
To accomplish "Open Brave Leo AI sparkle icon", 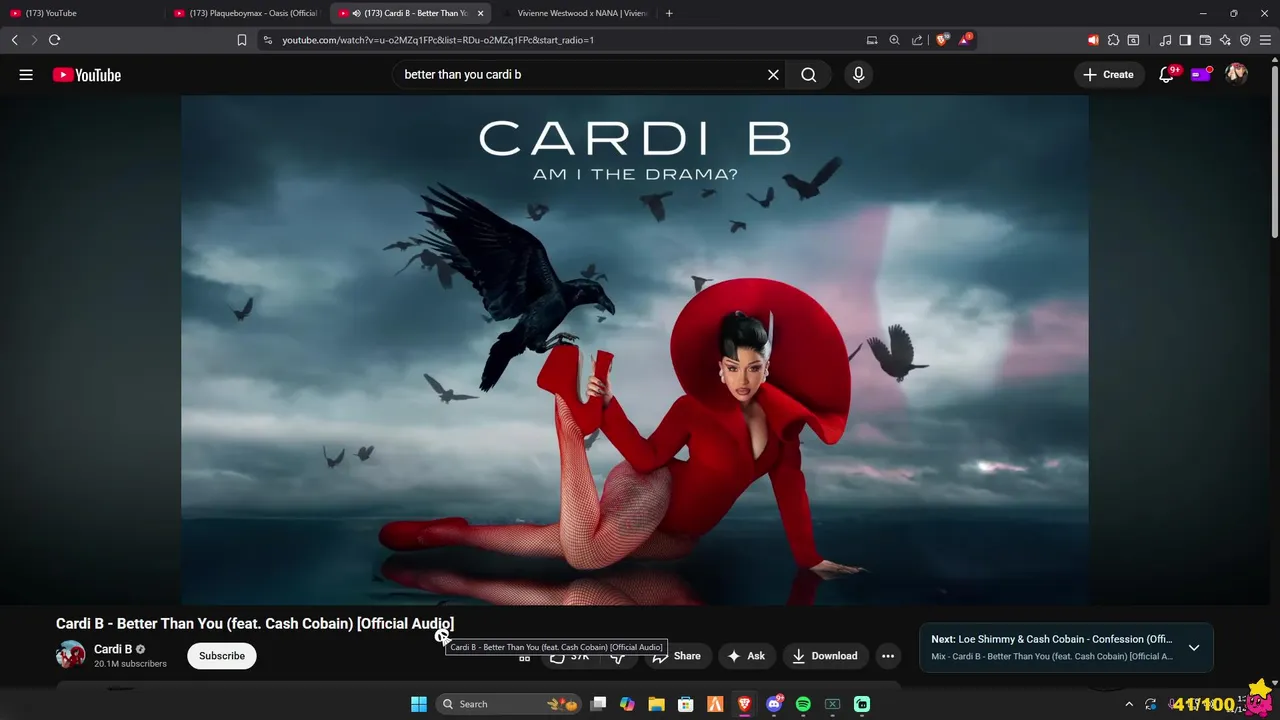I will pos(1225,40).
